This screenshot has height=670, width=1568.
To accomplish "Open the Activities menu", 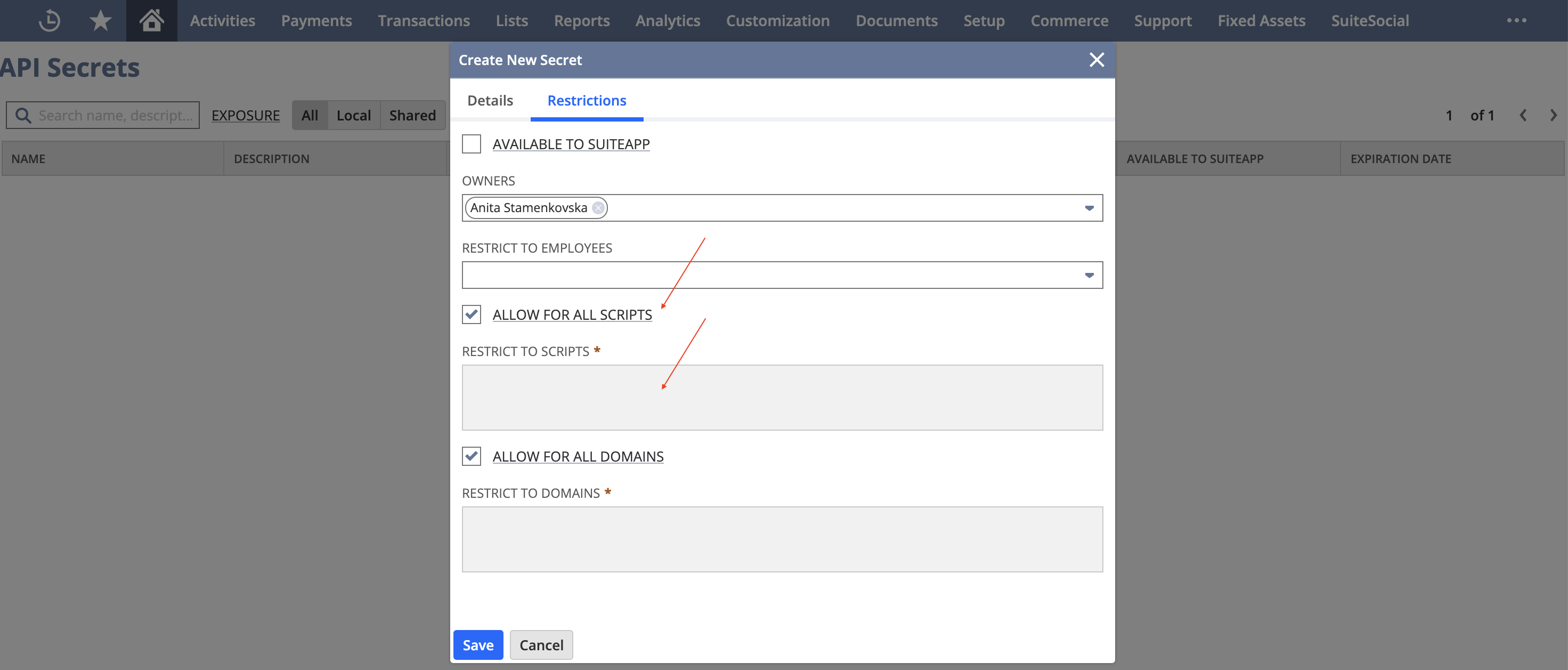I will pyautogui.click(x=222, y=21).
